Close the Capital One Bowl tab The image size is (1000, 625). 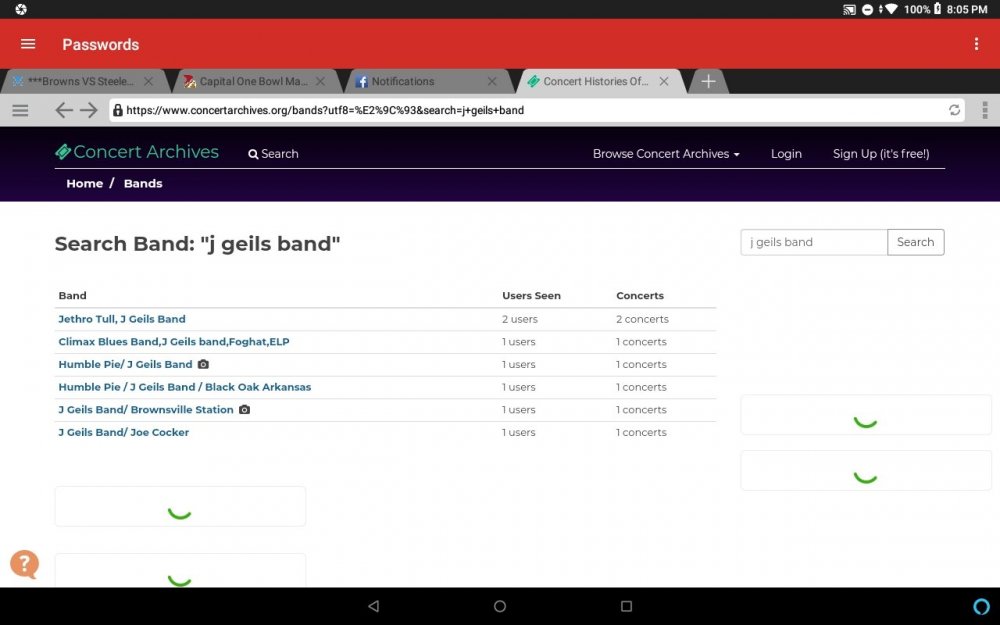[320, 82]
